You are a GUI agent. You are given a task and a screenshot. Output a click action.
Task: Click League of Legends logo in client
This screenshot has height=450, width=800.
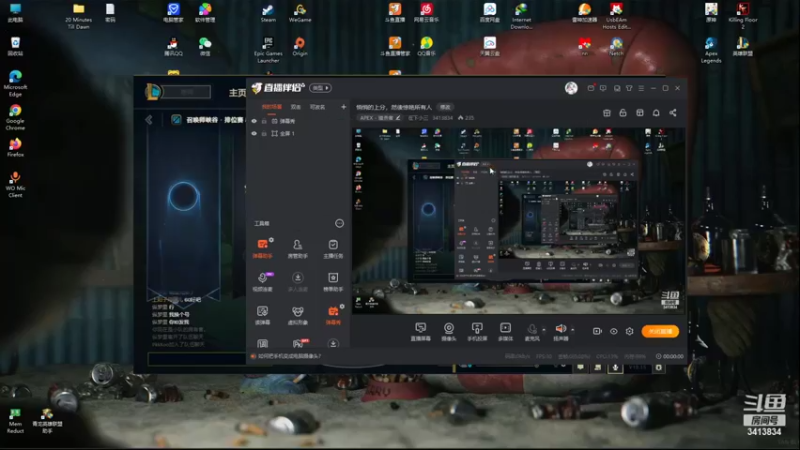[153, 92]
